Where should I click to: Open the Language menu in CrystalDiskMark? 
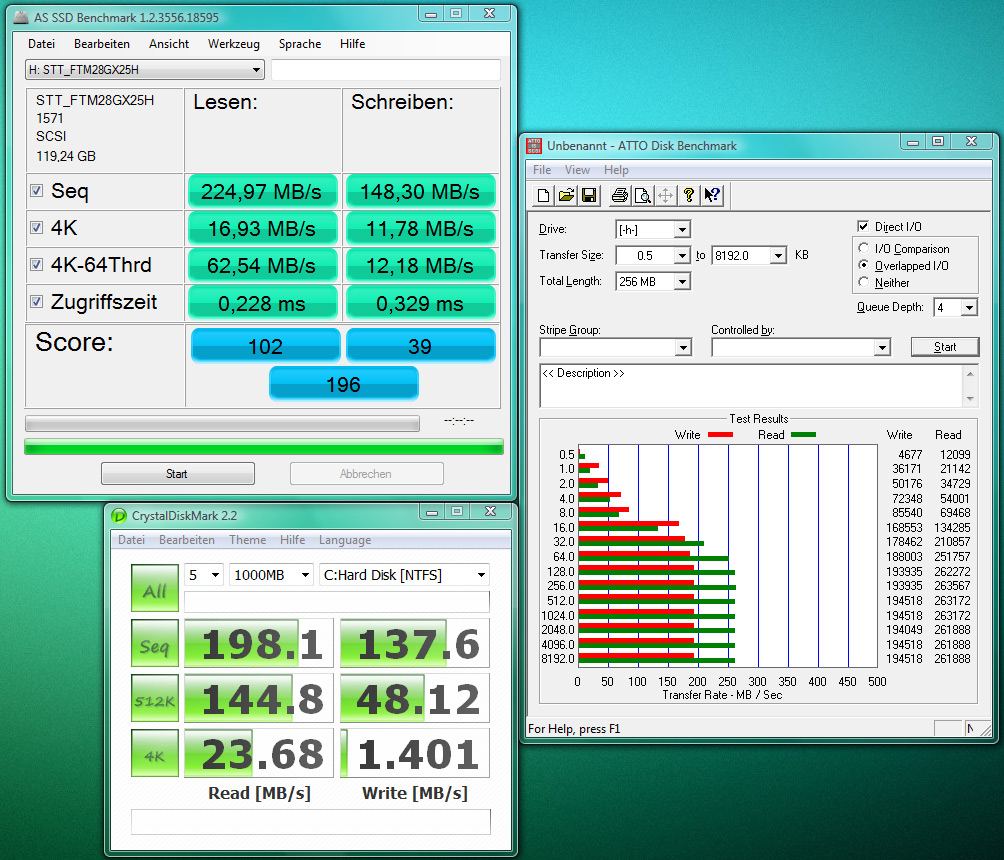(344, 540)
